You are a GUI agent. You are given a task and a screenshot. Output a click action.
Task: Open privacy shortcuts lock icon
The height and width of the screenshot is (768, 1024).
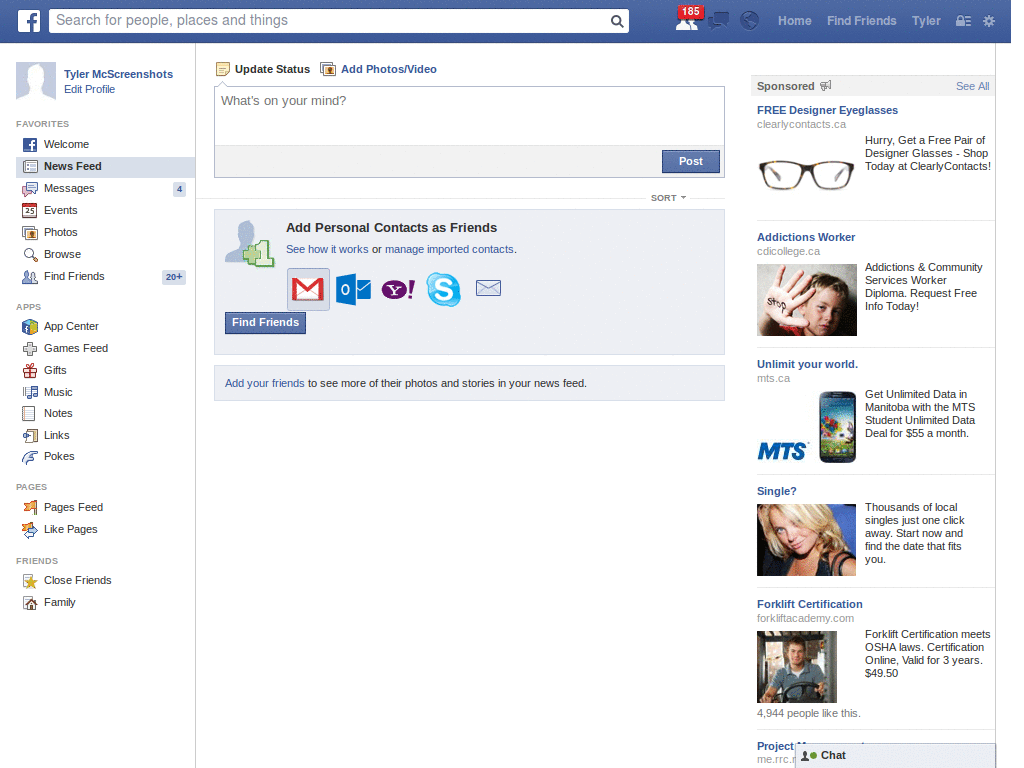coord(963,21)
